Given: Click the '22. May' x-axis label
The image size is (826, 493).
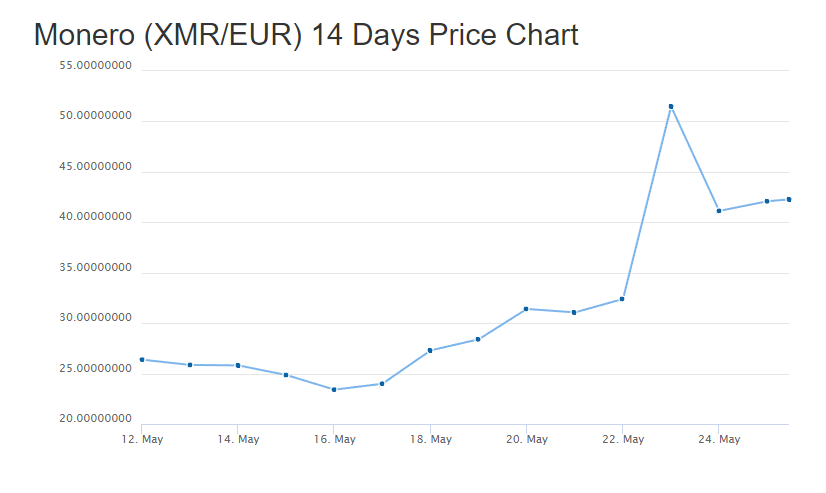Looking at the screenshot, I should point(623,439).
